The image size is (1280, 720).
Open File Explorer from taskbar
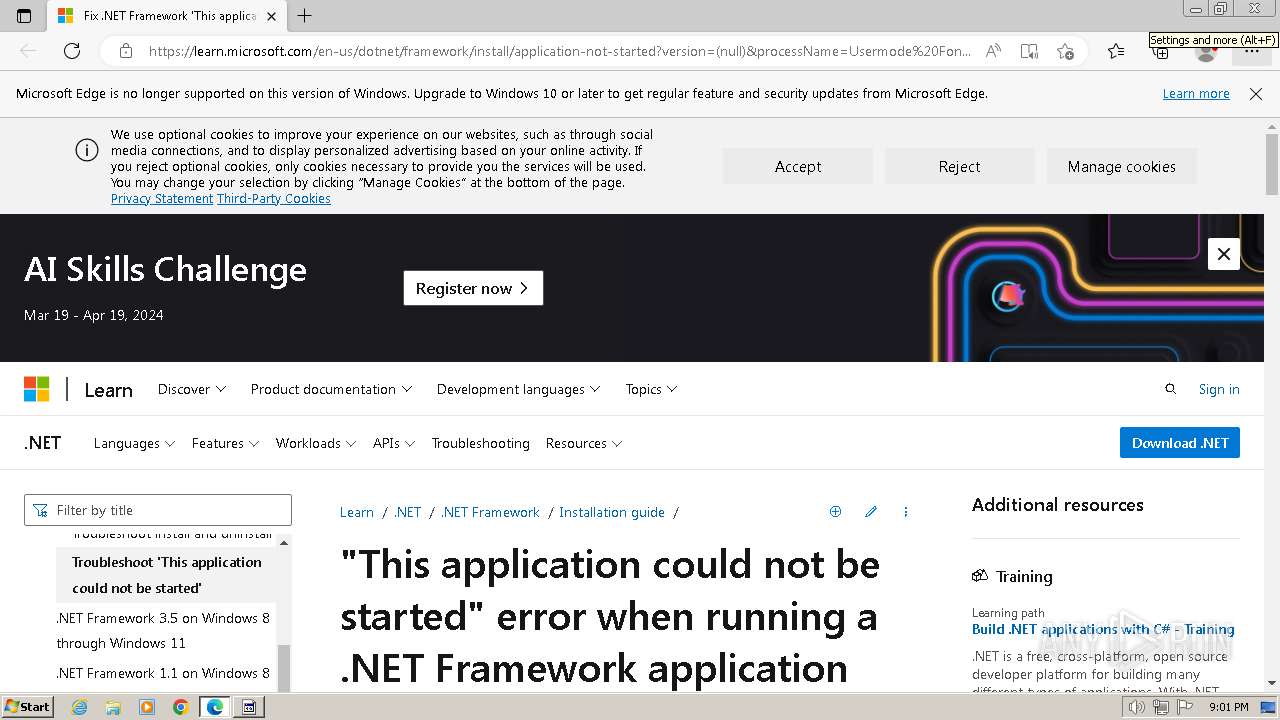pyautogui.click(x=113, y=707)
